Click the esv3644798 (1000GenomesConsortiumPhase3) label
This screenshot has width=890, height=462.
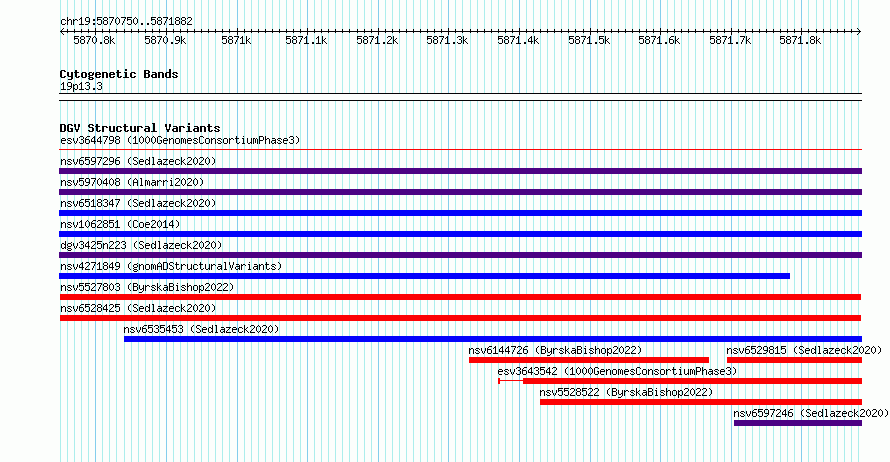180,140
